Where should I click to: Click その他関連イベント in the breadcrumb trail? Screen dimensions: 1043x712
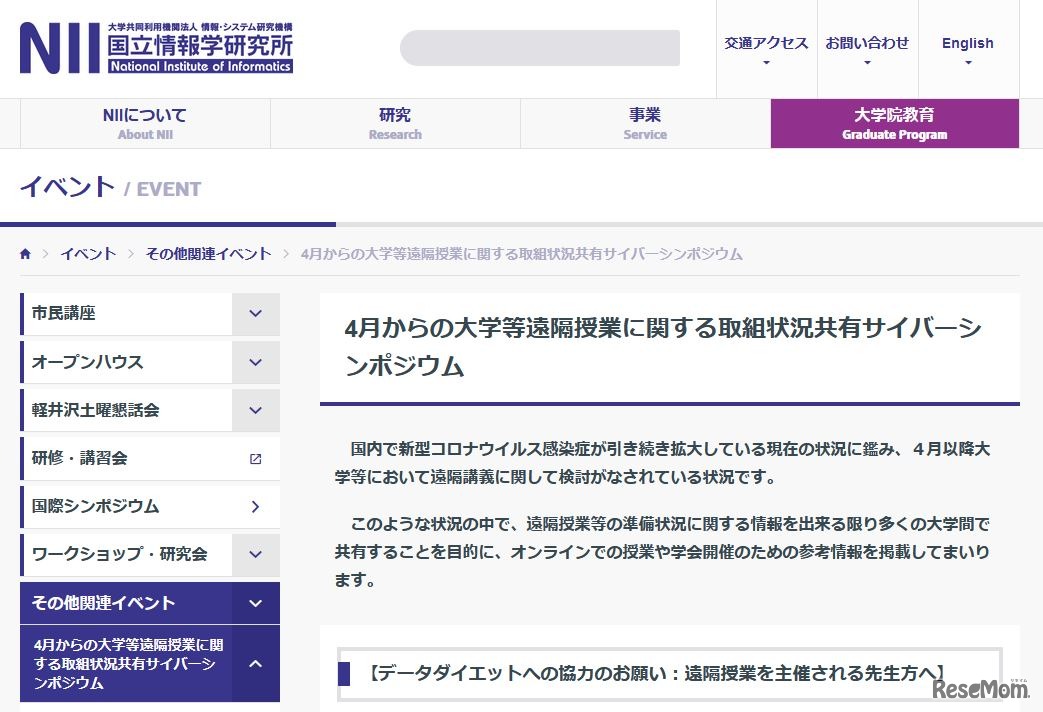pos(205,254)
